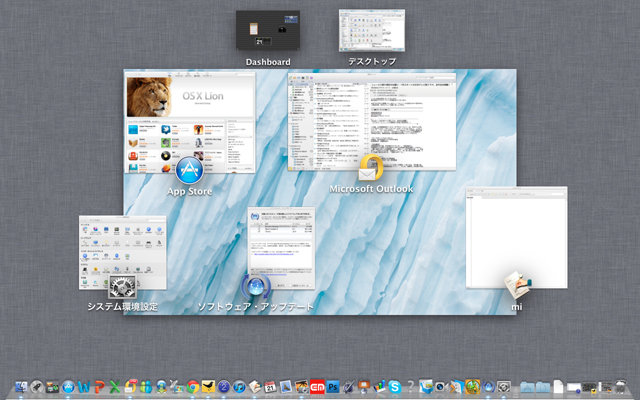Click the large System Preferences gear badge

122,287
